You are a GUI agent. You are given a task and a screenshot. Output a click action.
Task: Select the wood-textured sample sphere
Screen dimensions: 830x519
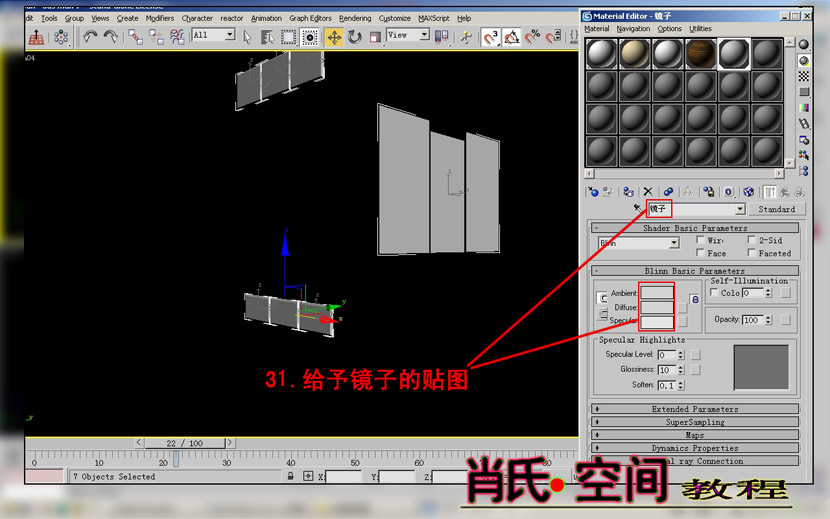click(700, 54)
